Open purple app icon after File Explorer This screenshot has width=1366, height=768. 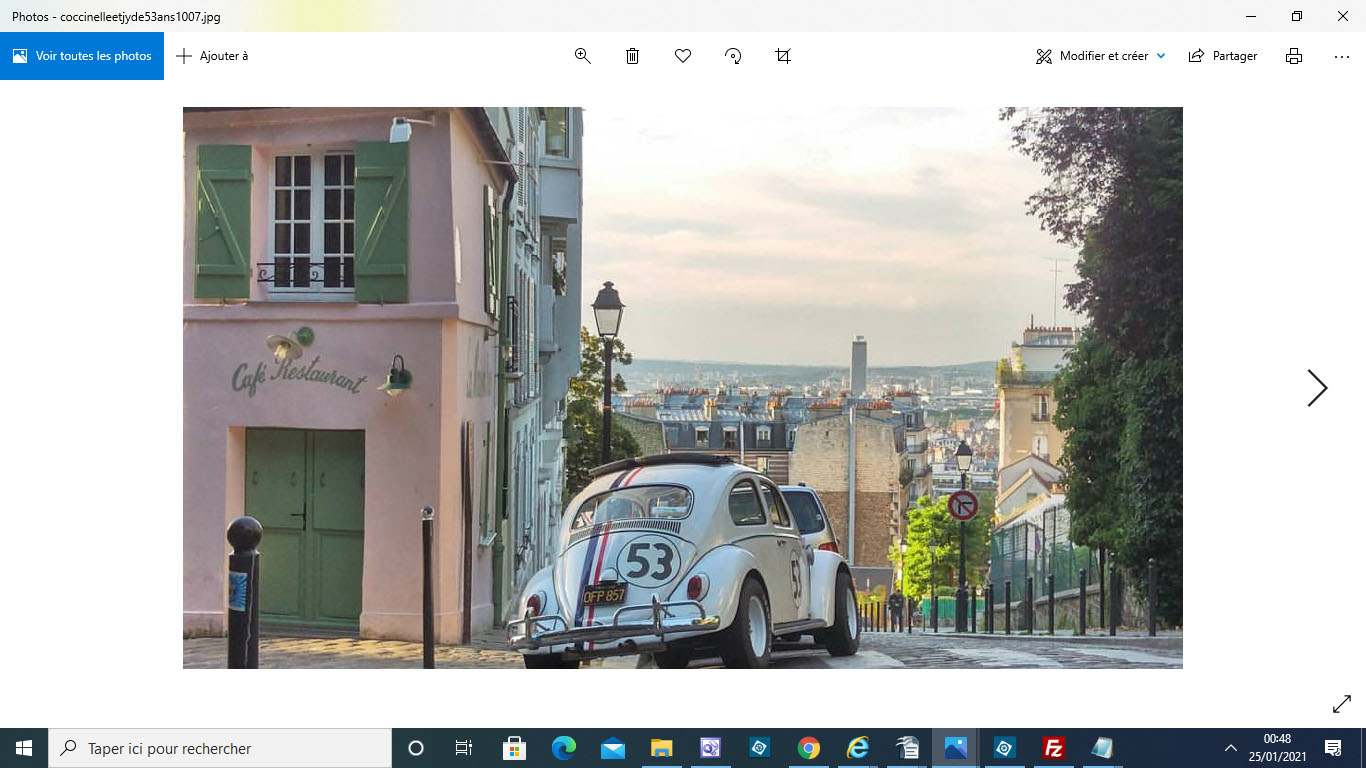(711, 748)
